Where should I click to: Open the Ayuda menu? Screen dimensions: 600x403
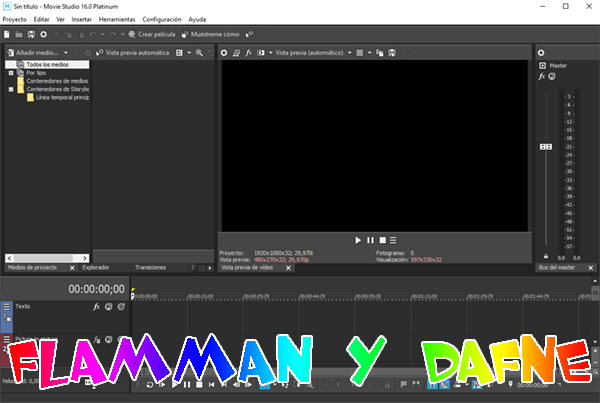(197, 19)
